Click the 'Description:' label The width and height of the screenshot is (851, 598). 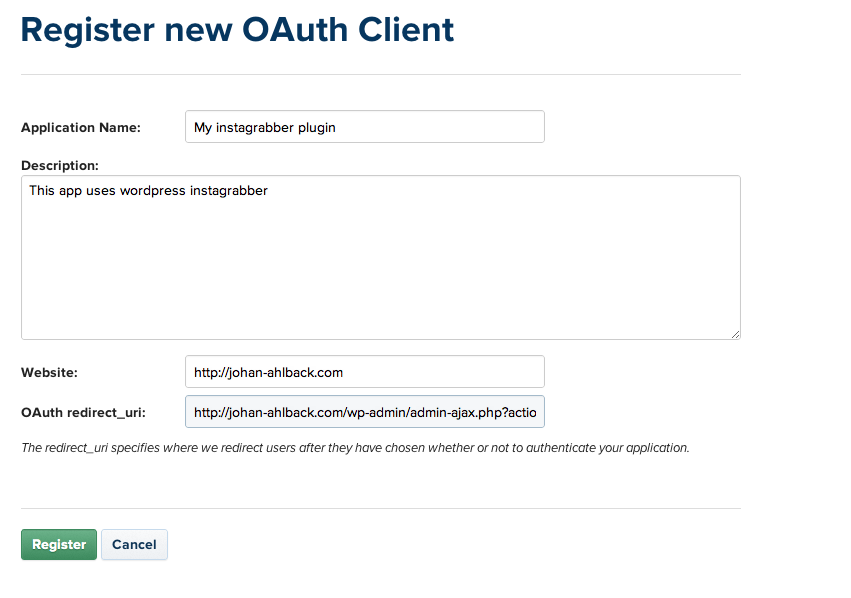click(60, 166)
